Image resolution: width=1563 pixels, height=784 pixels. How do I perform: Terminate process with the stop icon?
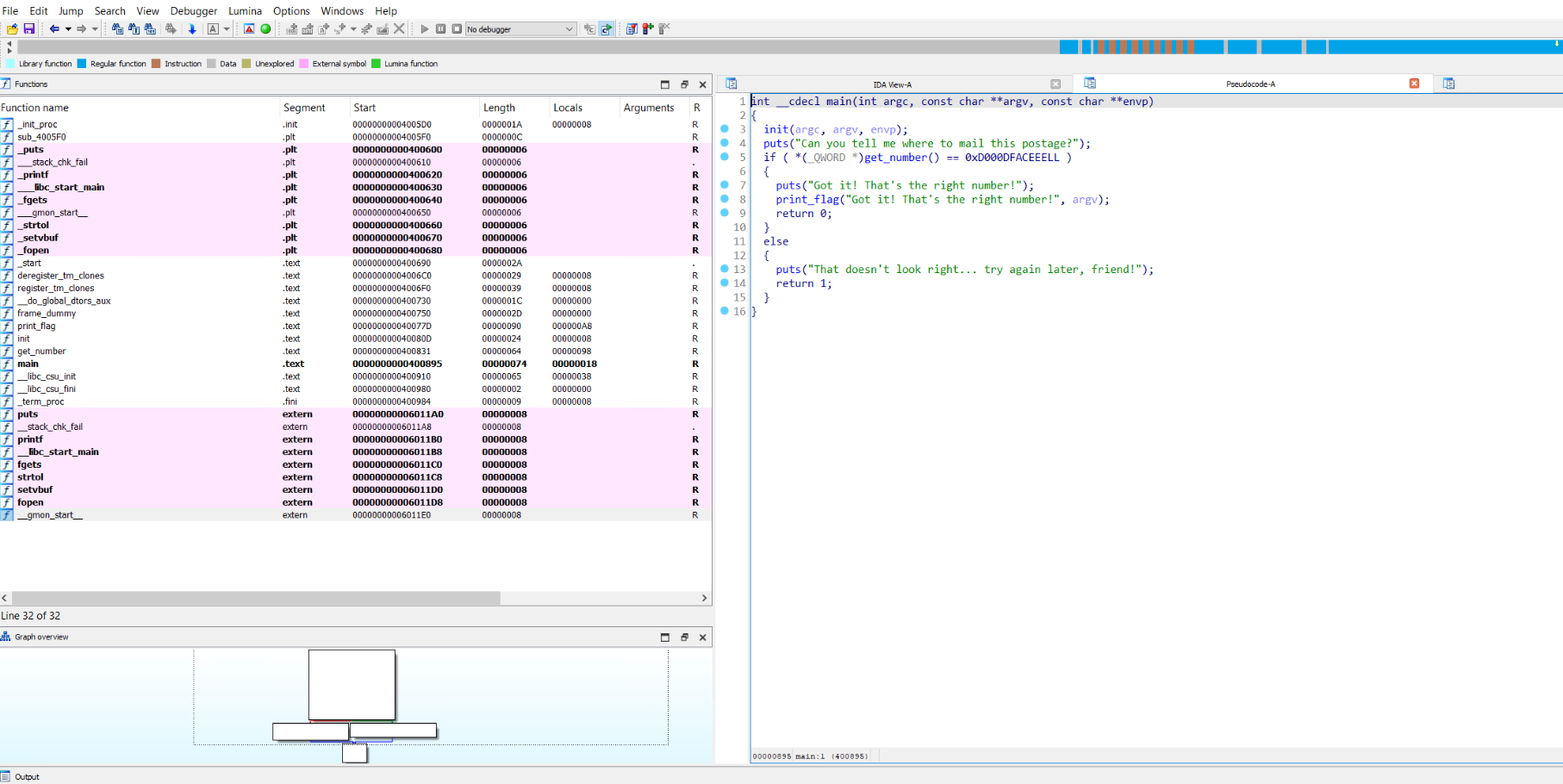(457, 28)
